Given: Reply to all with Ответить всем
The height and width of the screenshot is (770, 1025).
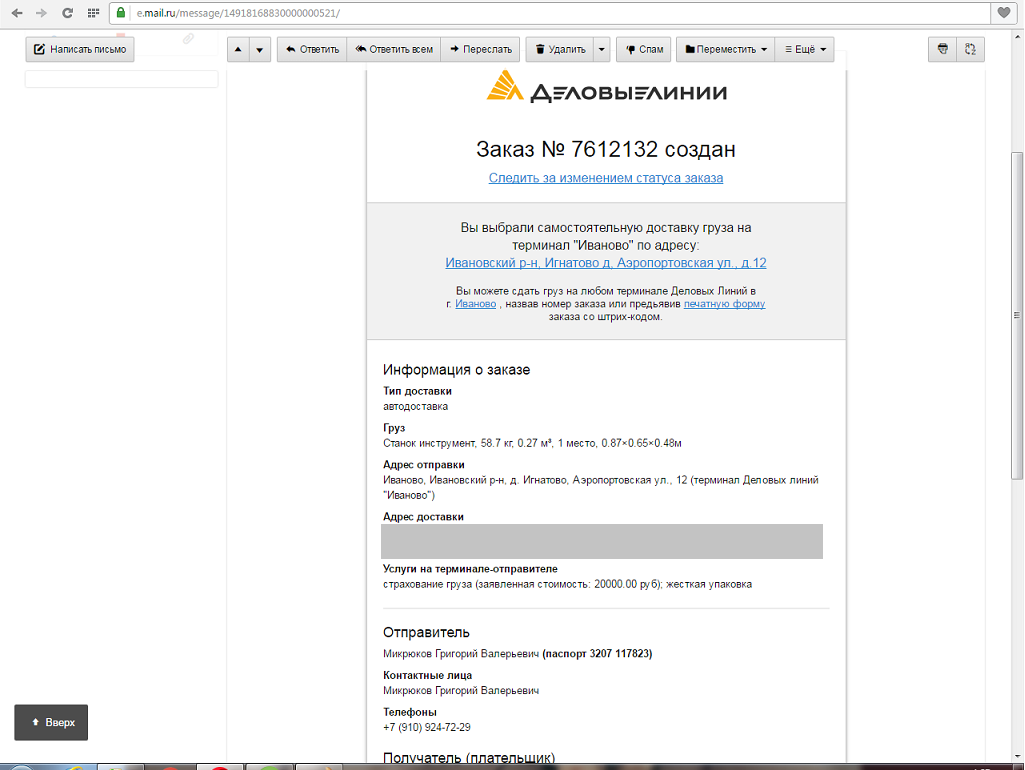Looking at the screenshot, I should pyautogui.click(x=394, y=49).
